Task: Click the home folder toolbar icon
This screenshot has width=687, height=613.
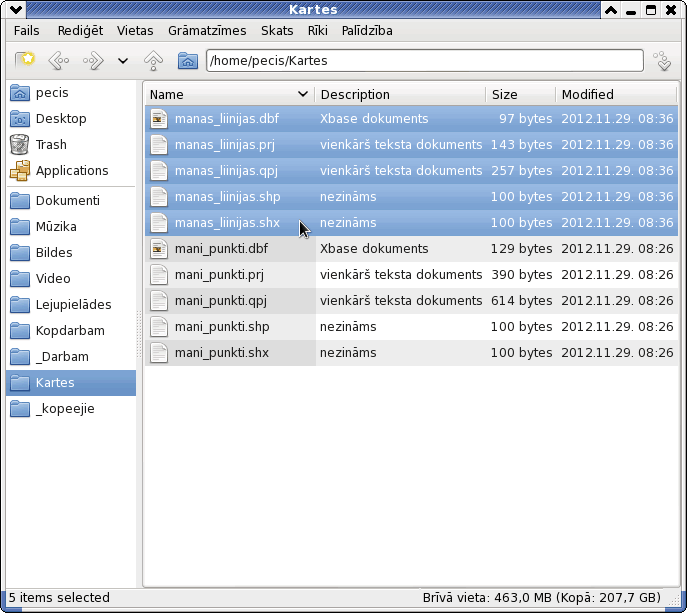Action: pos(188,60)
